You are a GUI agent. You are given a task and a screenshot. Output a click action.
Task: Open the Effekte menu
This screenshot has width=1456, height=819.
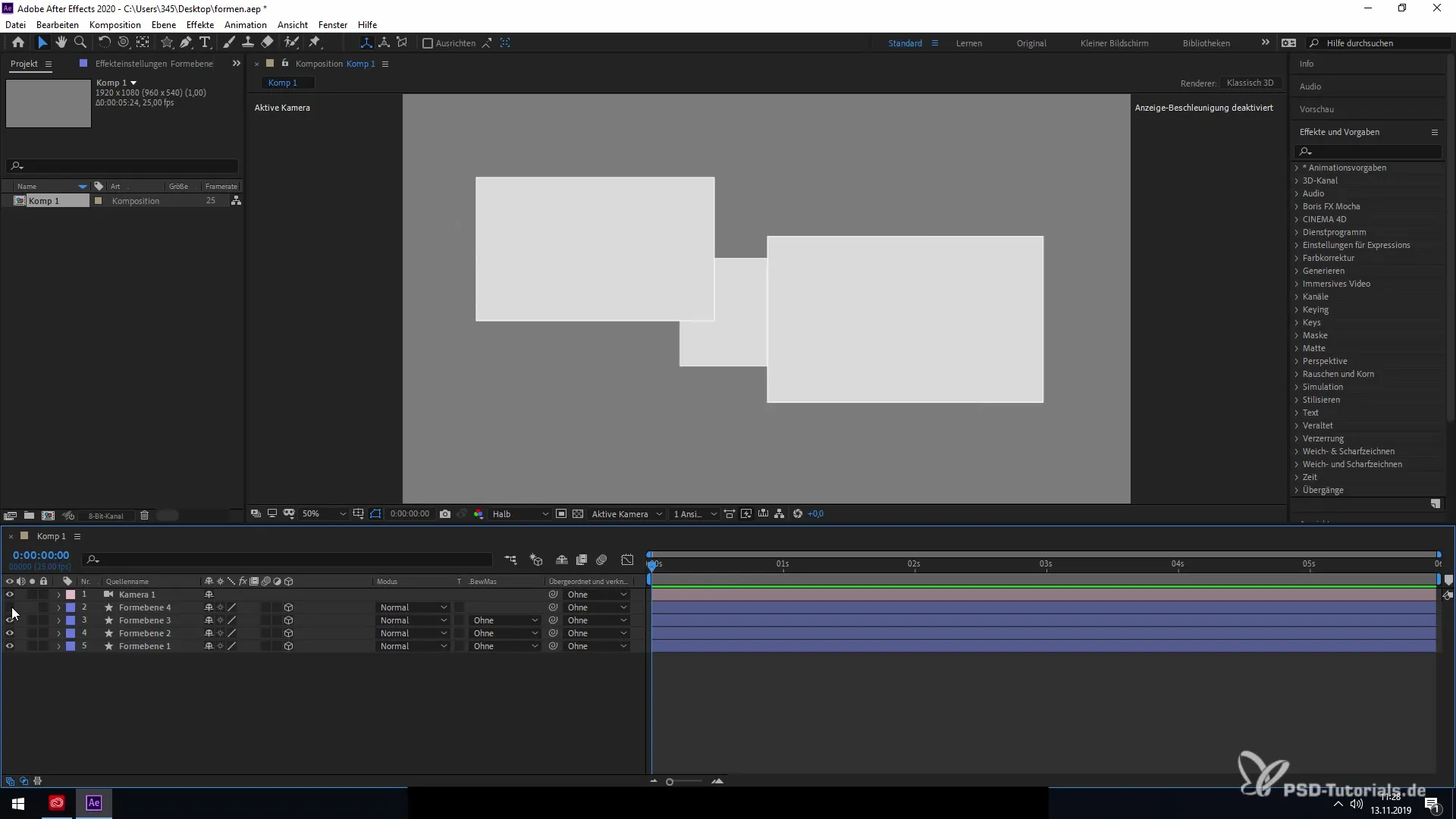tap(200, 24)
